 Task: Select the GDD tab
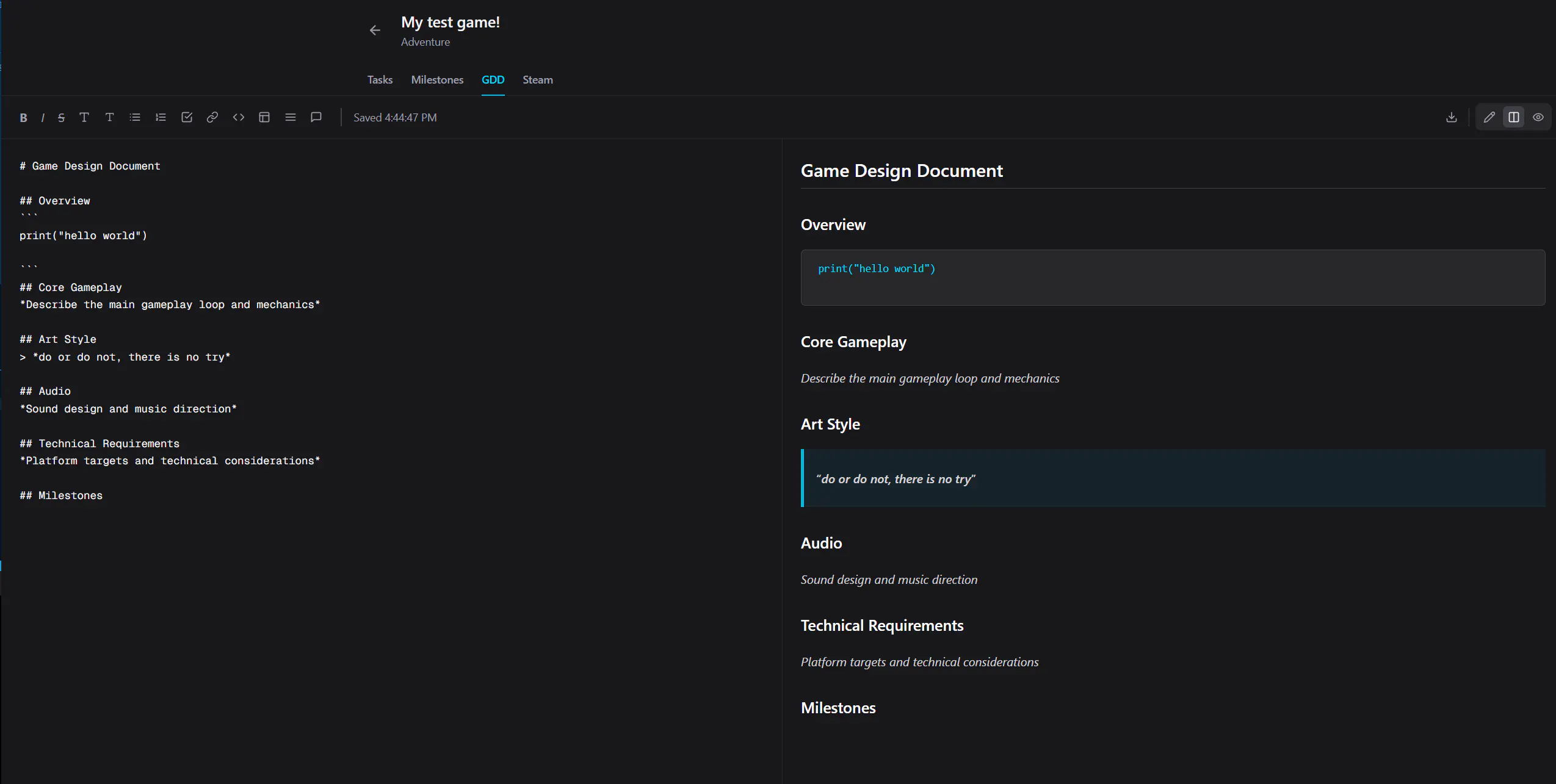click(x=493, y=80)
